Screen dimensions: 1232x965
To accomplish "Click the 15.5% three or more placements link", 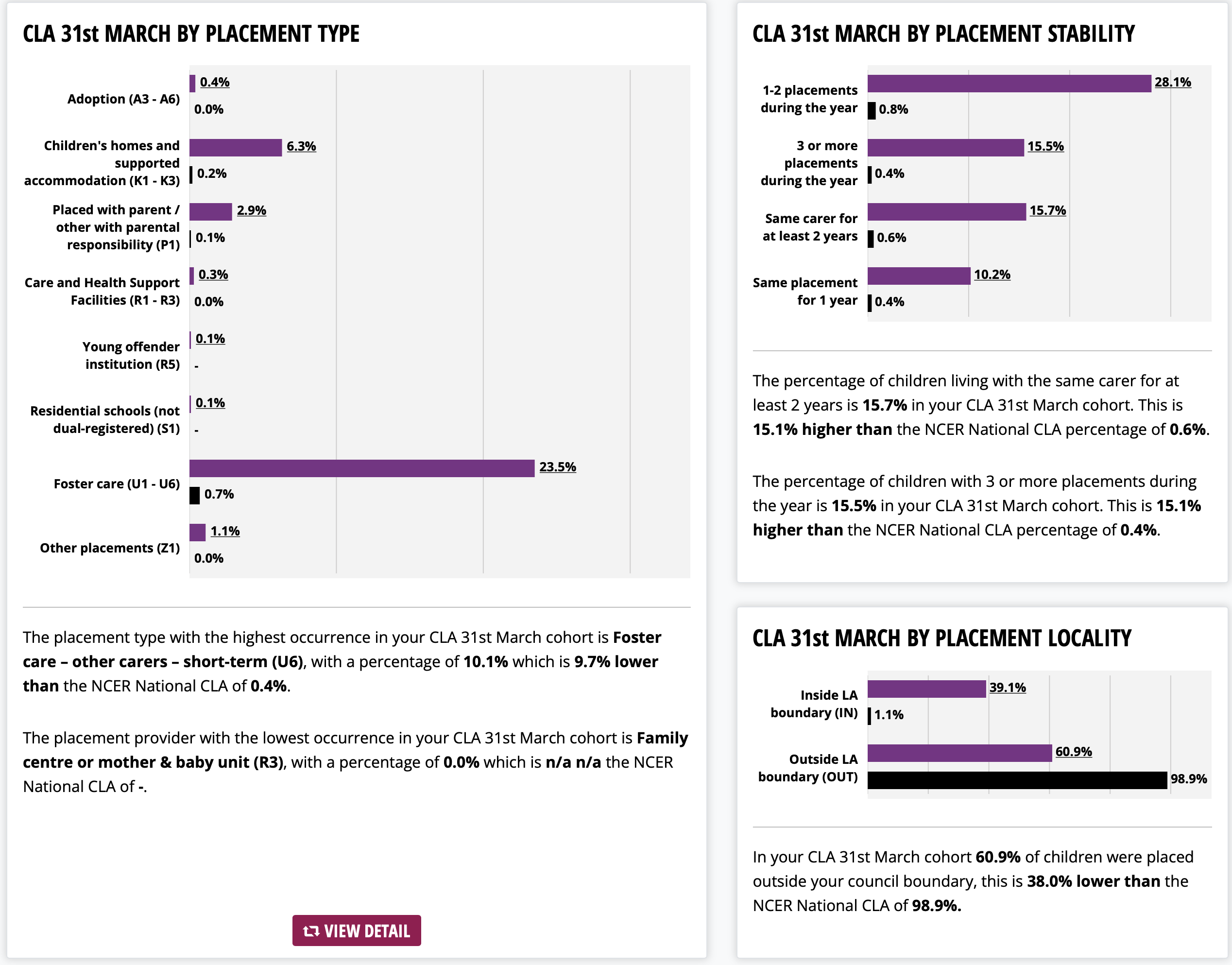I will [1045, 146].
